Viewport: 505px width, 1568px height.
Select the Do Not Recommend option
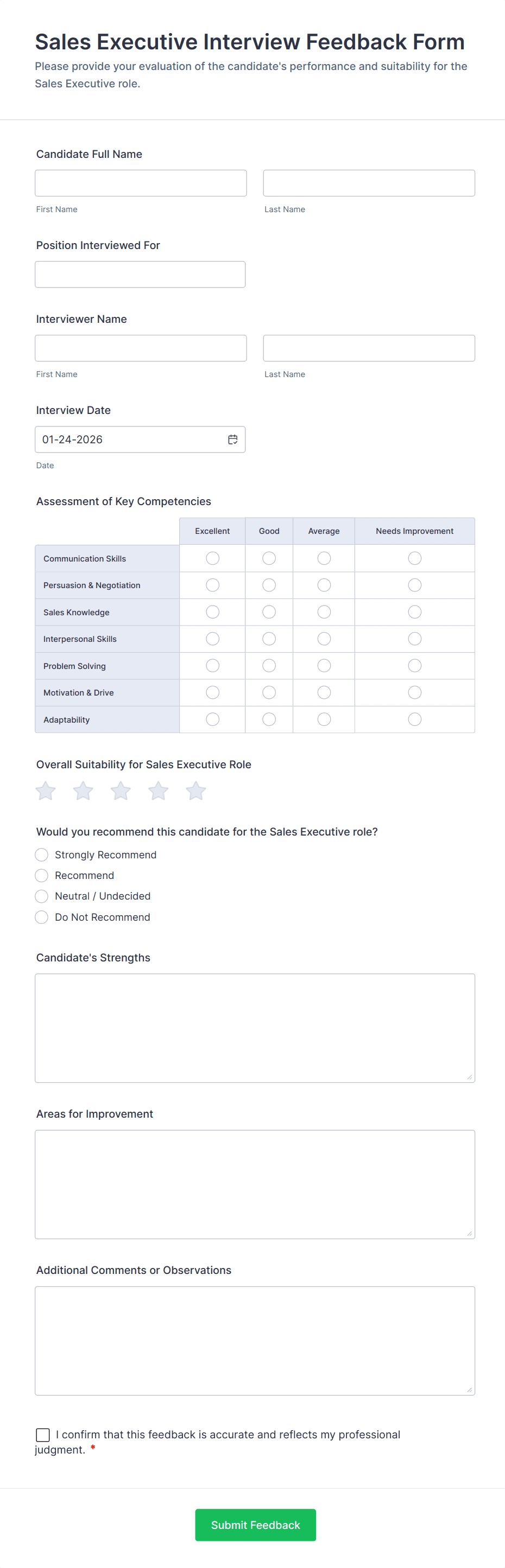pos(41,917)
